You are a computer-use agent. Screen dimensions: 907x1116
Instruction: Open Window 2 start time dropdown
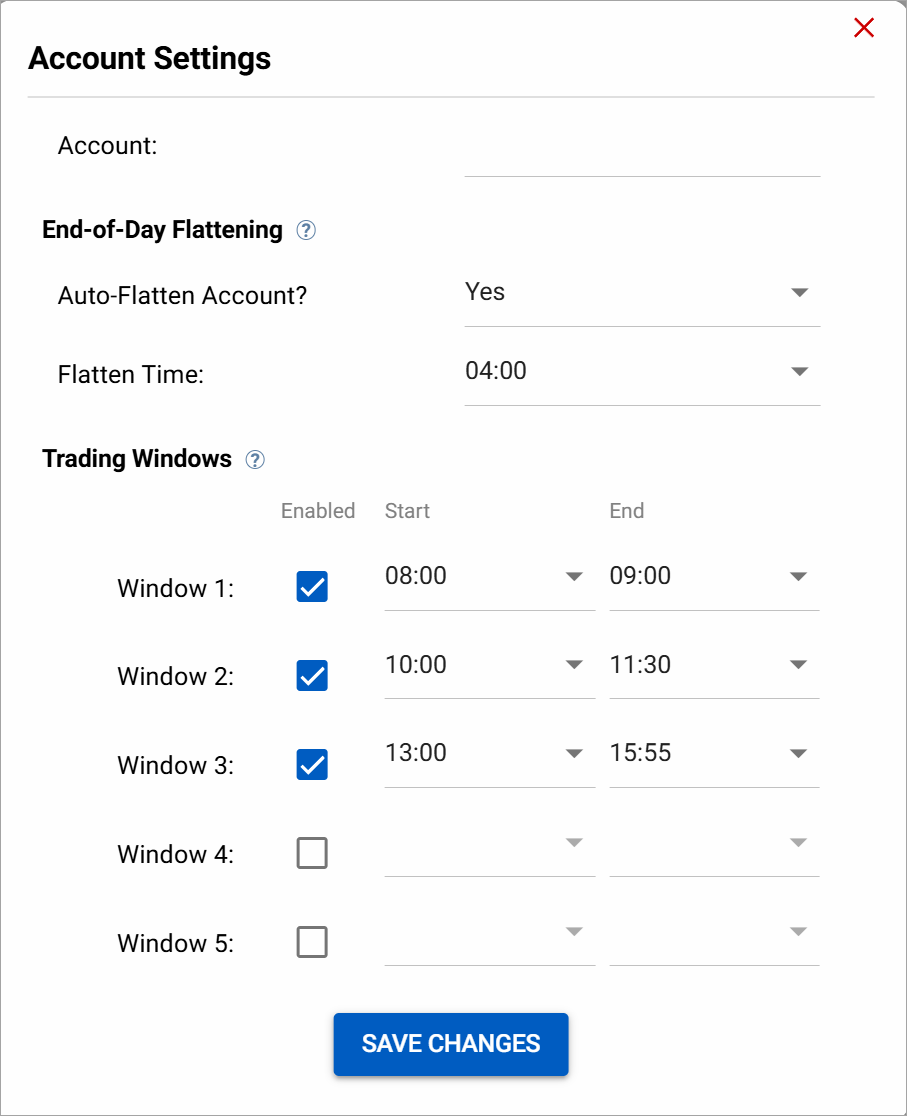(573, 664)
